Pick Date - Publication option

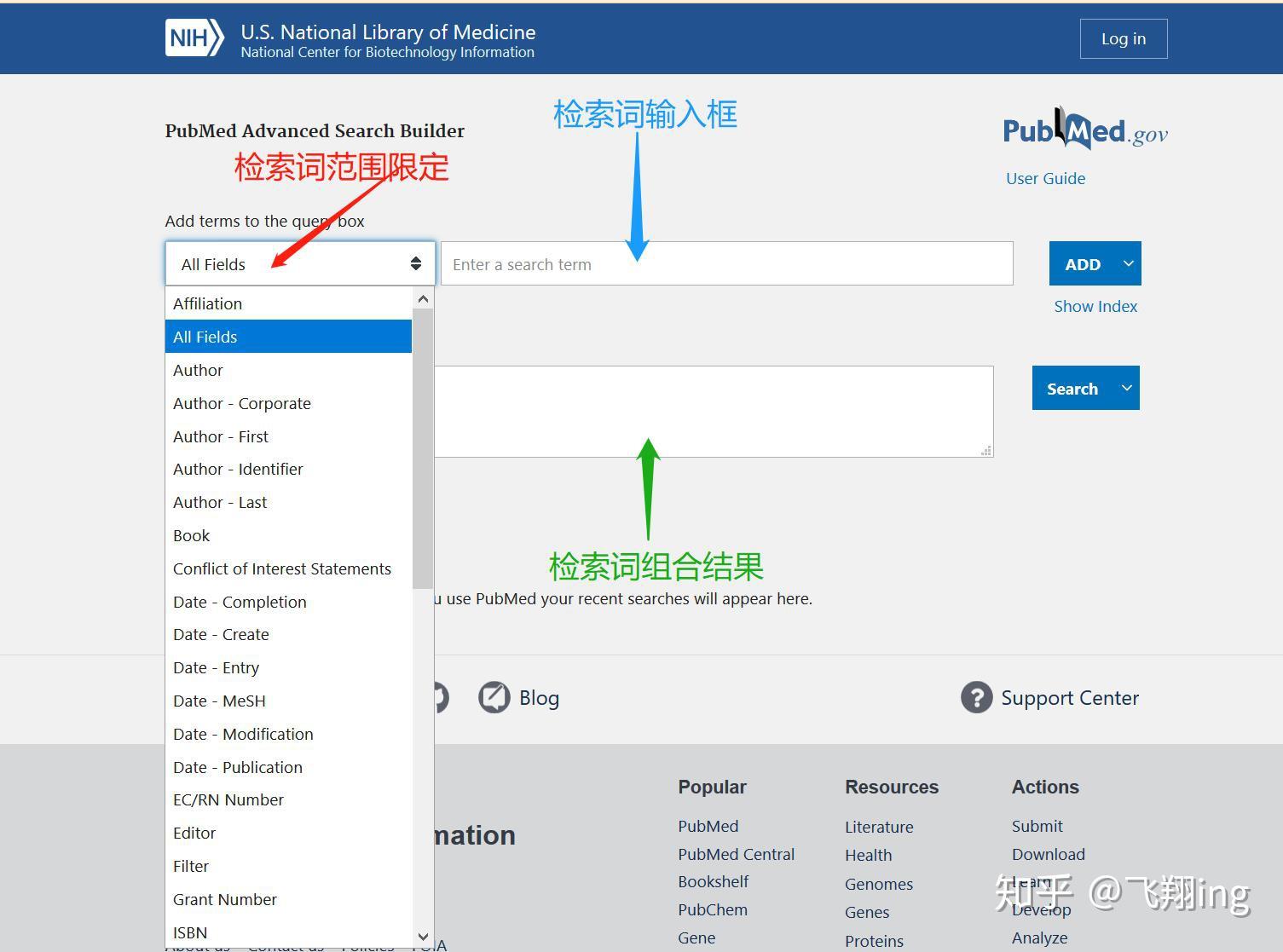click(288, 767)
